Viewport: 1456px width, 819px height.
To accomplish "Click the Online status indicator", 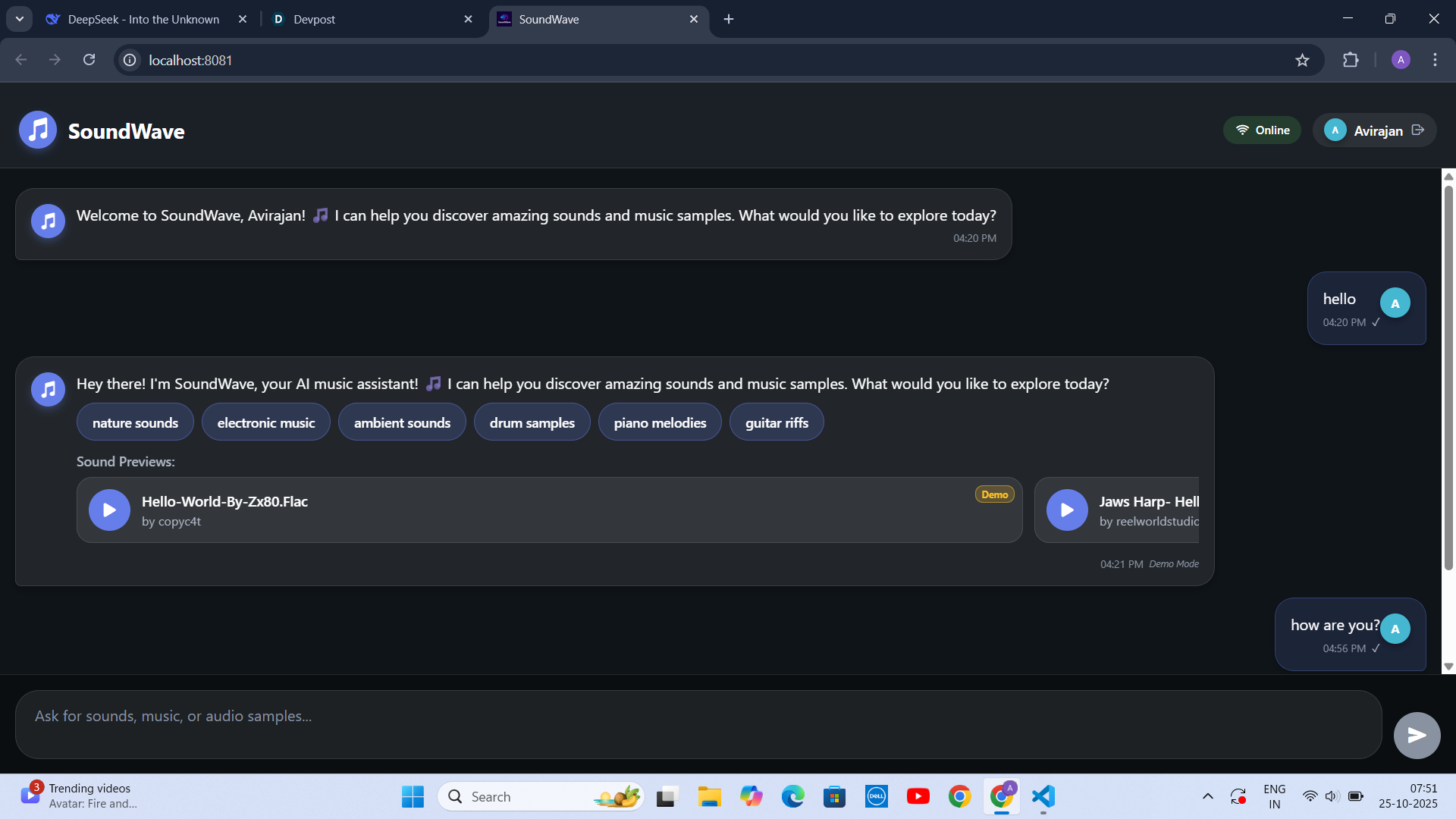I will click(x=1262, y=130).
